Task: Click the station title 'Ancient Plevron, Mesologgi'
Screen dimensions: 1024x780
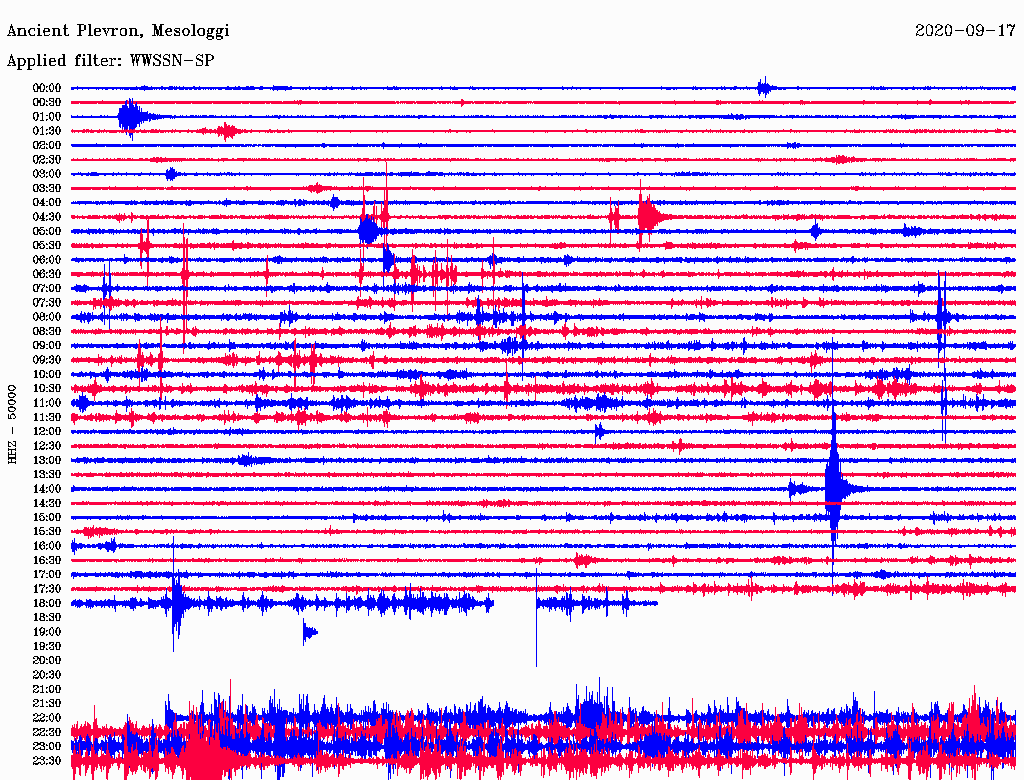Action: (x=118, y=31)
